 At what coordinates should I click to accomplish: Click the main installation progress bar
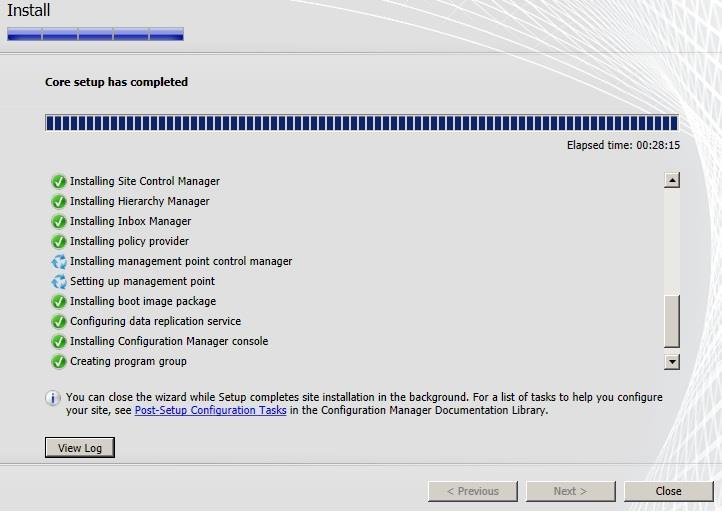(x=362, y=123)
